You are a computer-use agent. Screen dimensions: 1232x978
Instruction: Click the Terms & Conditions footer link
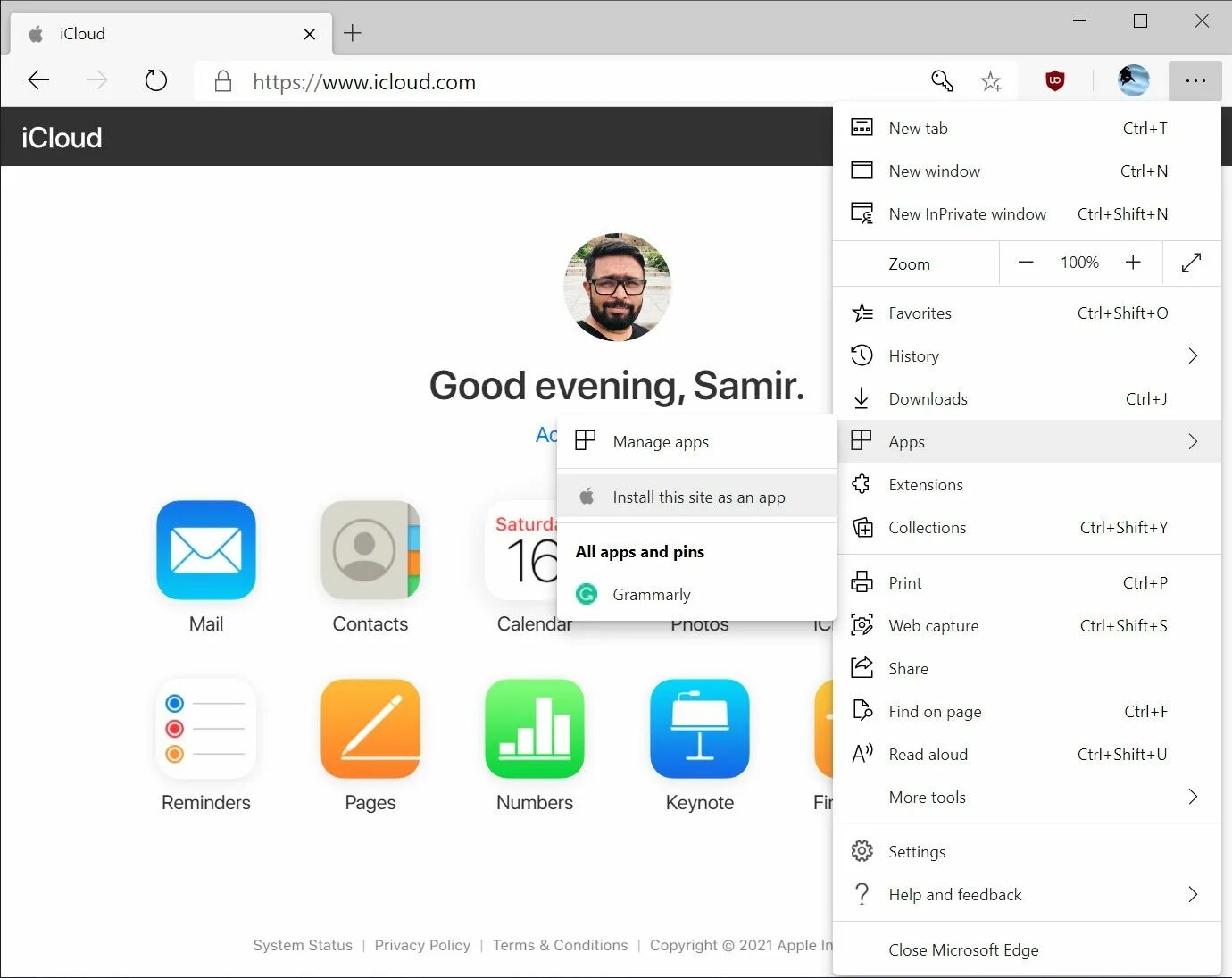560,946
